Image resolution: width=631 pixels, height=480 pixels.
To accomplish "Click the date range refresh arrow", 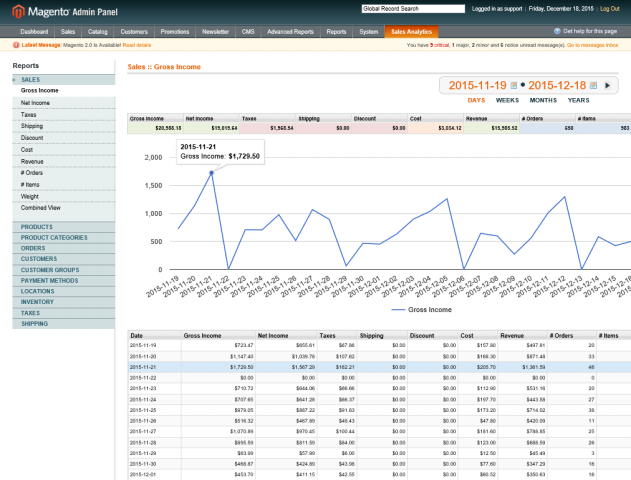I will click(607, 86).
